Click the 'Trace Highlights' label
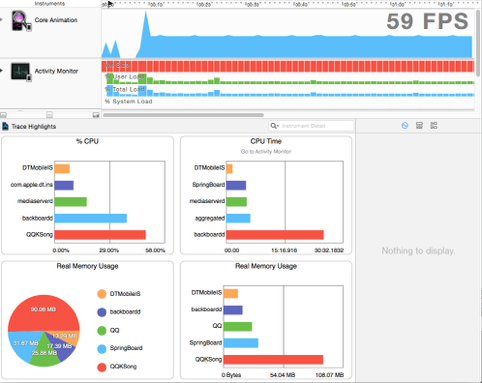The width and height of the screenshot is (482, 383). [34, 126]
